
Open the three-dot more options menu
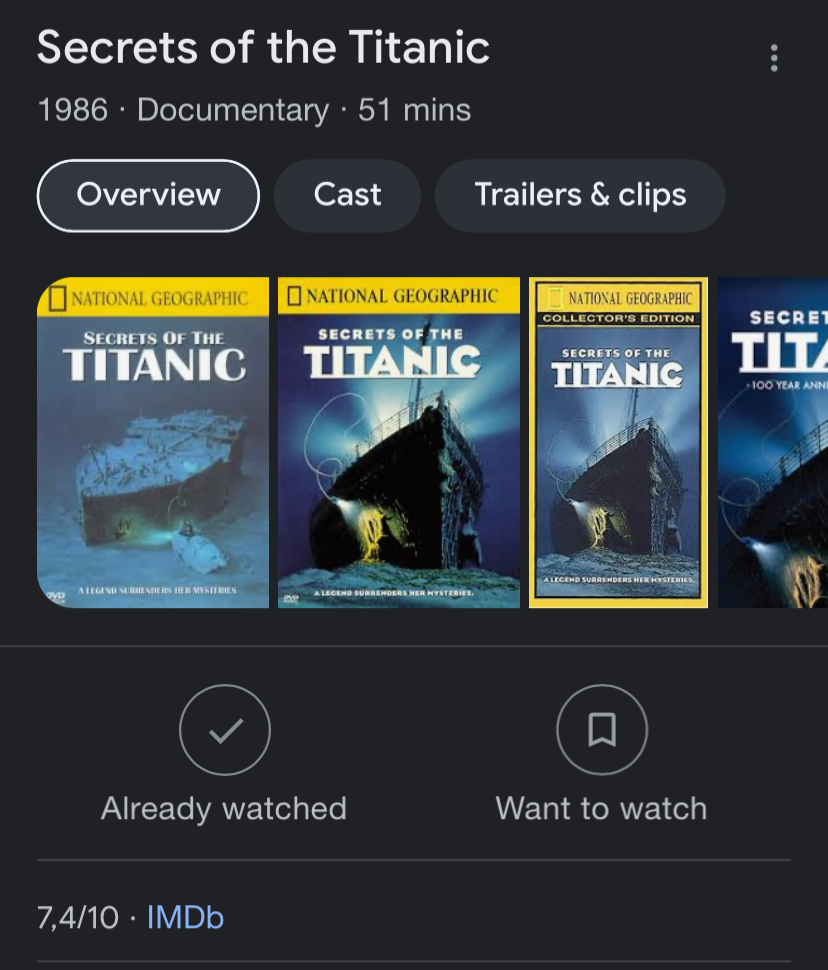773,58
